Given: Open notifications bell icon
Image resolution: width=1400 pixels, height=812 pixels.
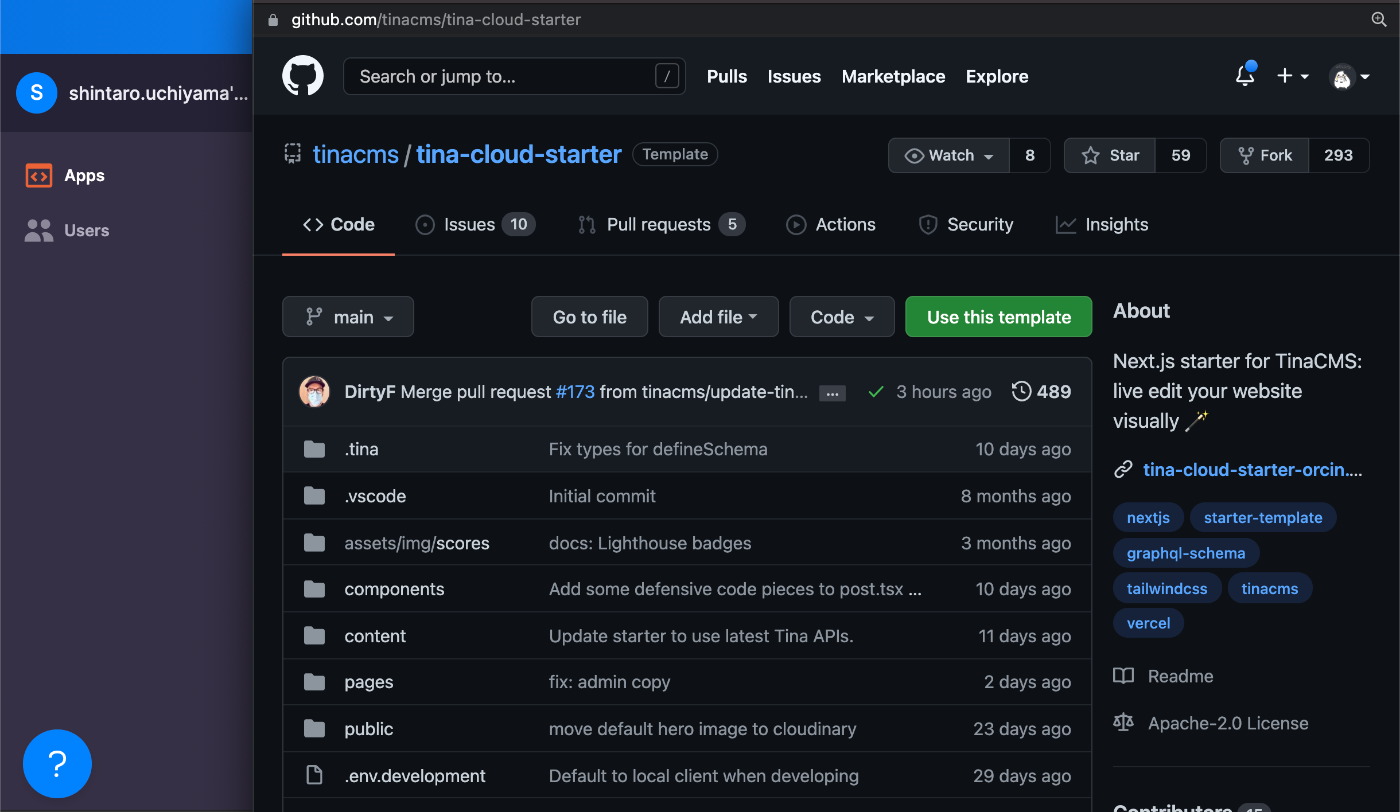Looking at the screenshot, I should coord(1245,75).
